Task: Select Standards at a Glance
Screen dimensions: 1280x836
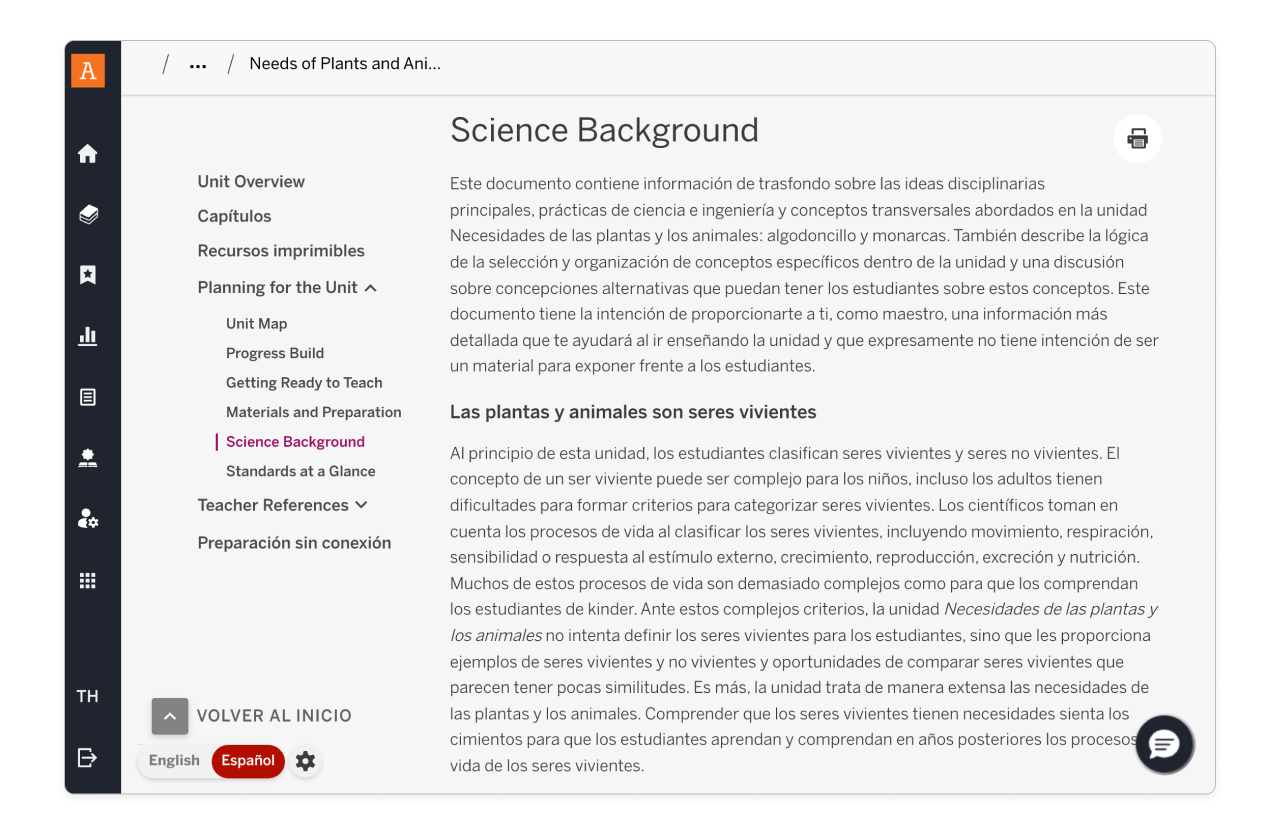Action: [x=300, y=472]
